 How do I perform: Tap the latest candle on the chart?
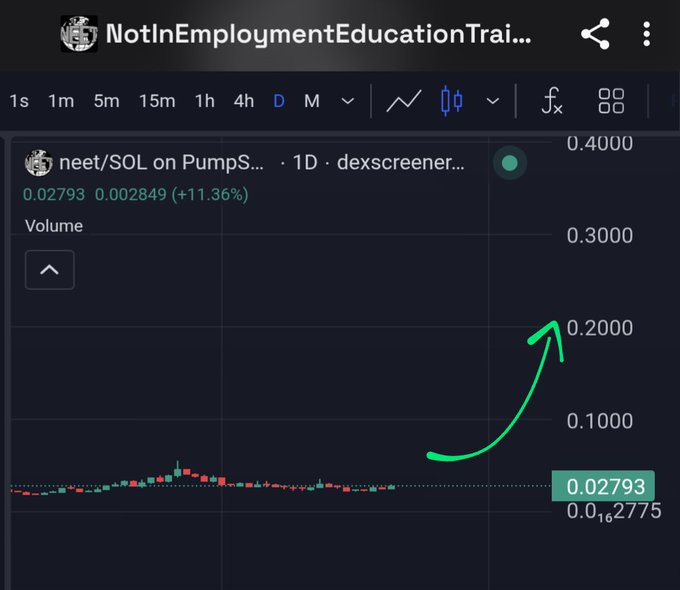click(392, 487)
